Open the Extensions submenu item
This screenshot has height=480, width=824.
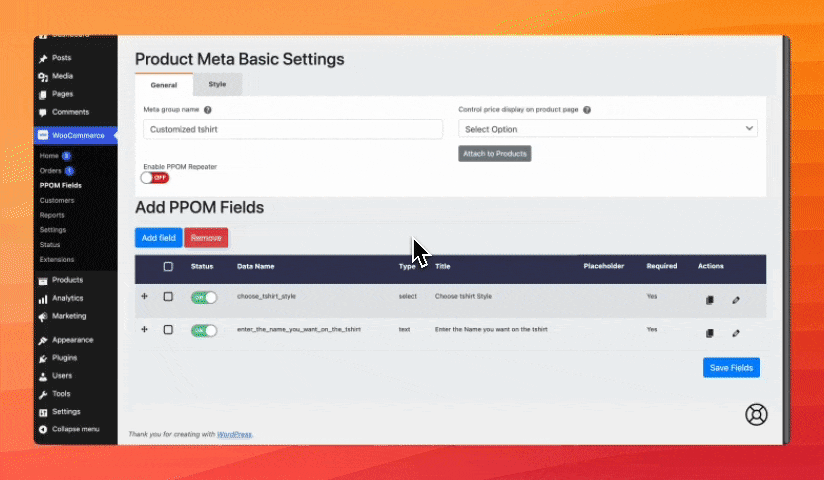(x=57, y=259)
